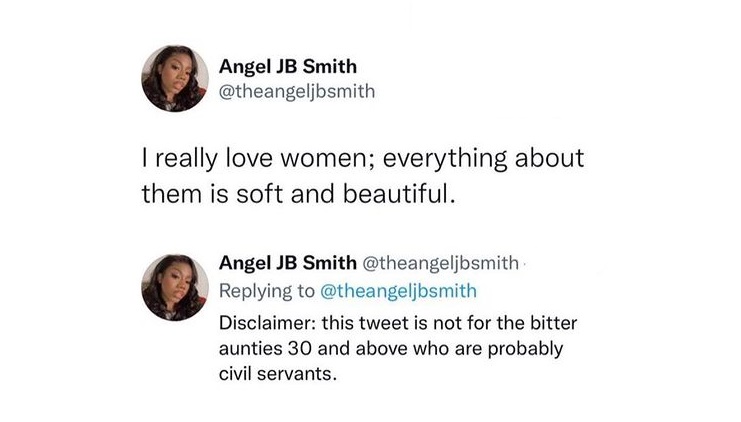Open the profile picture on the main tweet
This screenshot has width=741, height=422.
pyautogui.click(x=175, y=78)
